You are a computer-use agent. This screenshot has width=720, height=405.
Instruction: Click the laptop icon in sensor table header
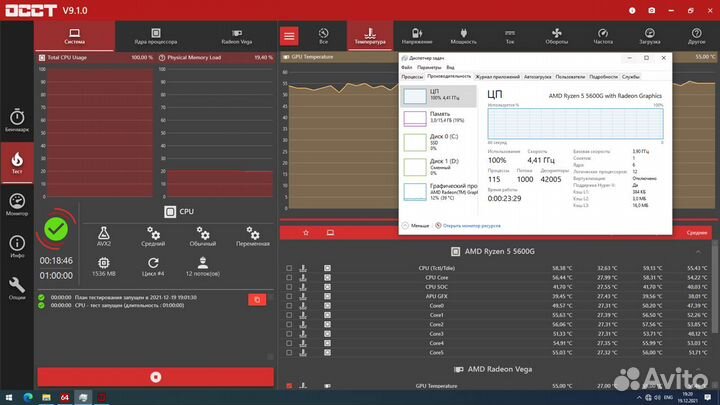tap(330, 233)
